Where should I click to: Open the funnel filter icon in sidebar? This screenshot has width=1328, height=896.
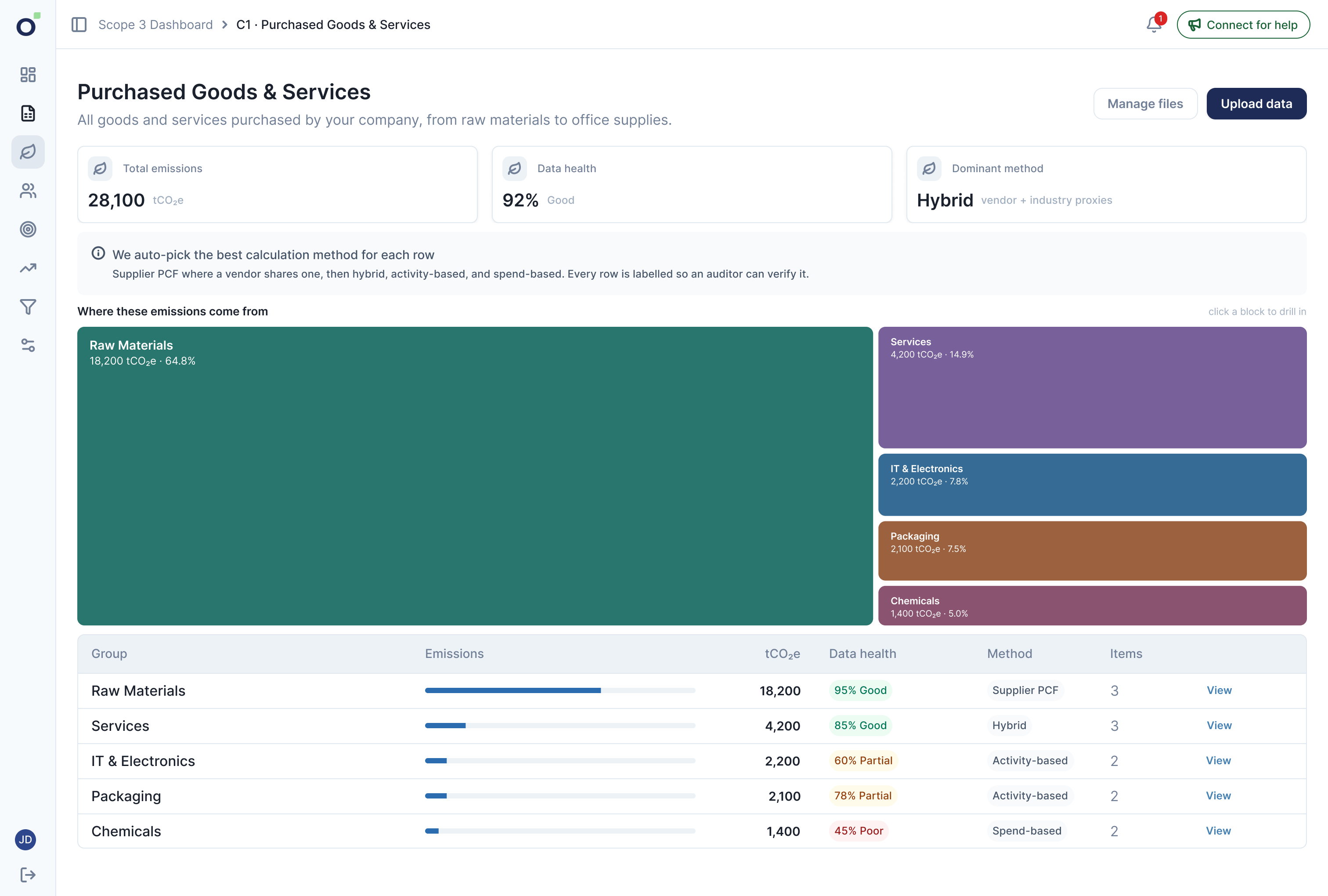(28, 307)
